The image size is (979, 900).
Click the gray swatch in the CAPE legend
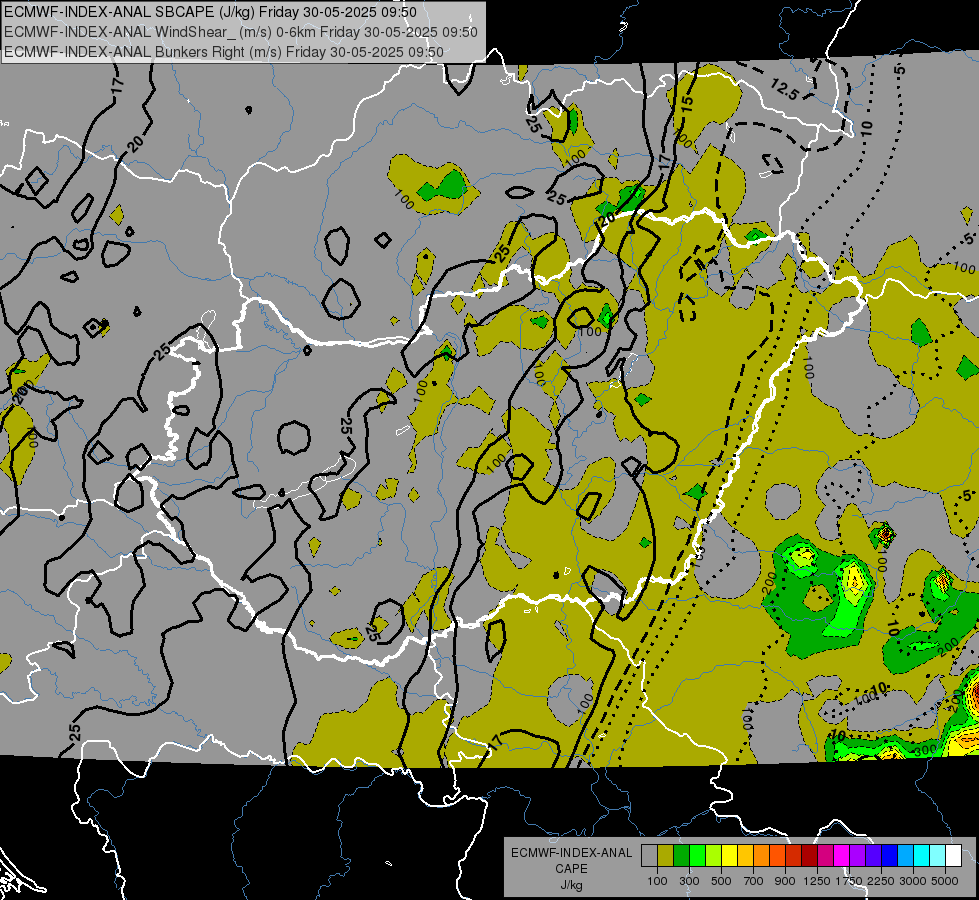click(649, 855)
